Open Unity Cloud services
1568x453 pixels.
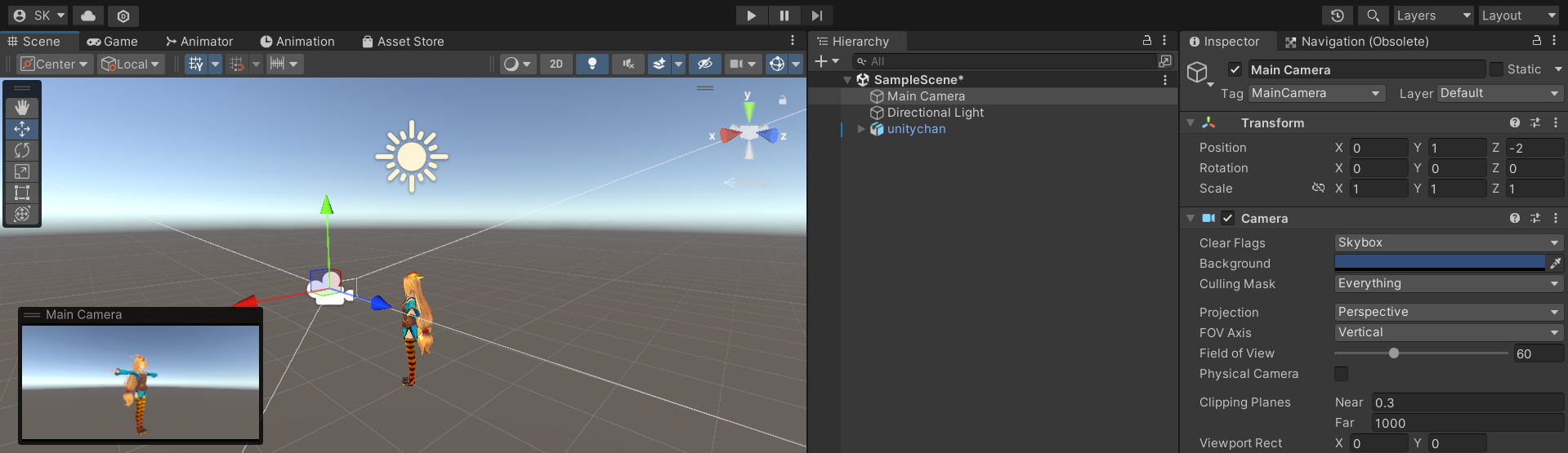[88, 16]
